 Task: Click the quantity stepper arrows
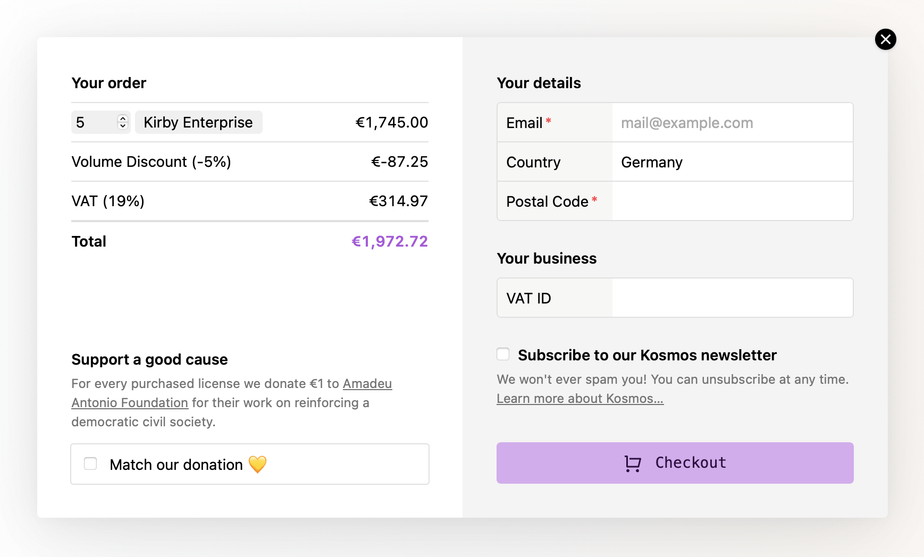(123, 122)
